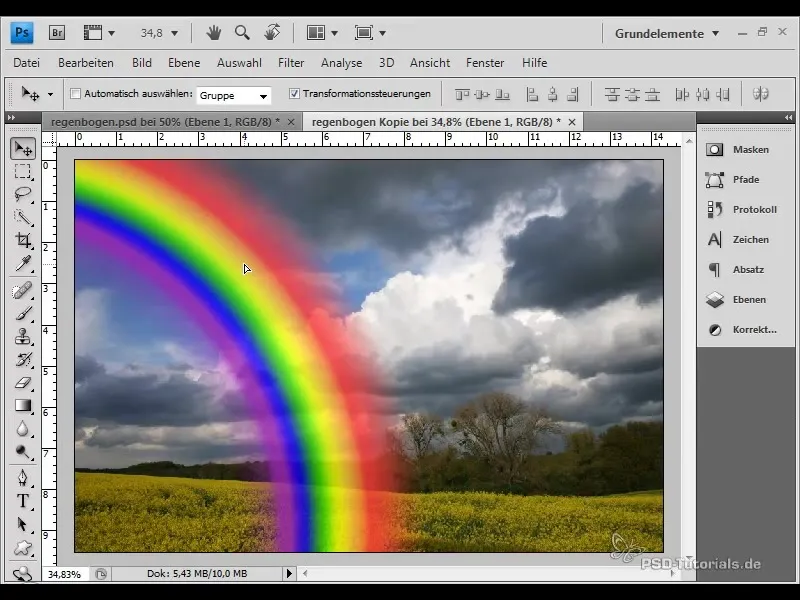The height and width of the screenshot is (600, 800).
Task: Open the Datei menu
Action: [x=27, y=63]
